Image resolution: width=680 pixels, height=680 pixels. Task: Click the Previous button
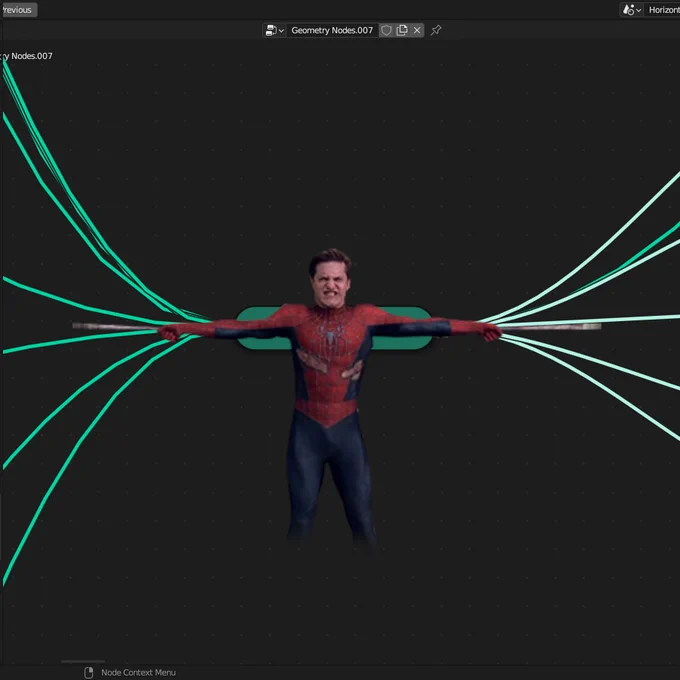pyautogui.click(x=17, y=10)
